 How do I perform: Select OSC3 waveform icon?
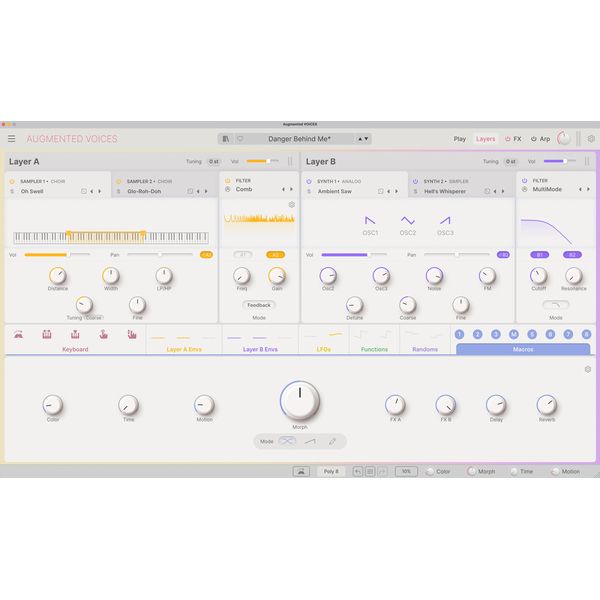click(445, 221)
